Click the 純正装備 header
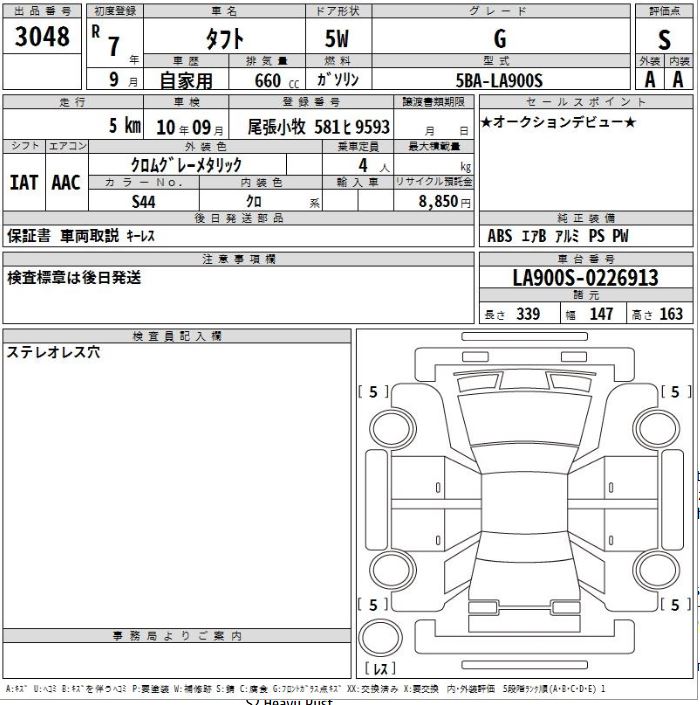The image size is (700, 705). click(x=586, y=218)
